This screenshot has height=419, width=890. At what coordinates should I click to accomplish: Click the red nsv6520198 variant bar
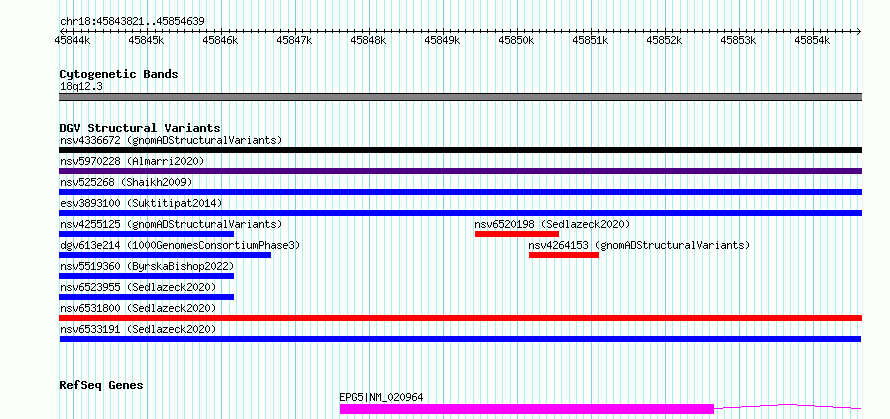pyautogui.click(x=517, y=234)
